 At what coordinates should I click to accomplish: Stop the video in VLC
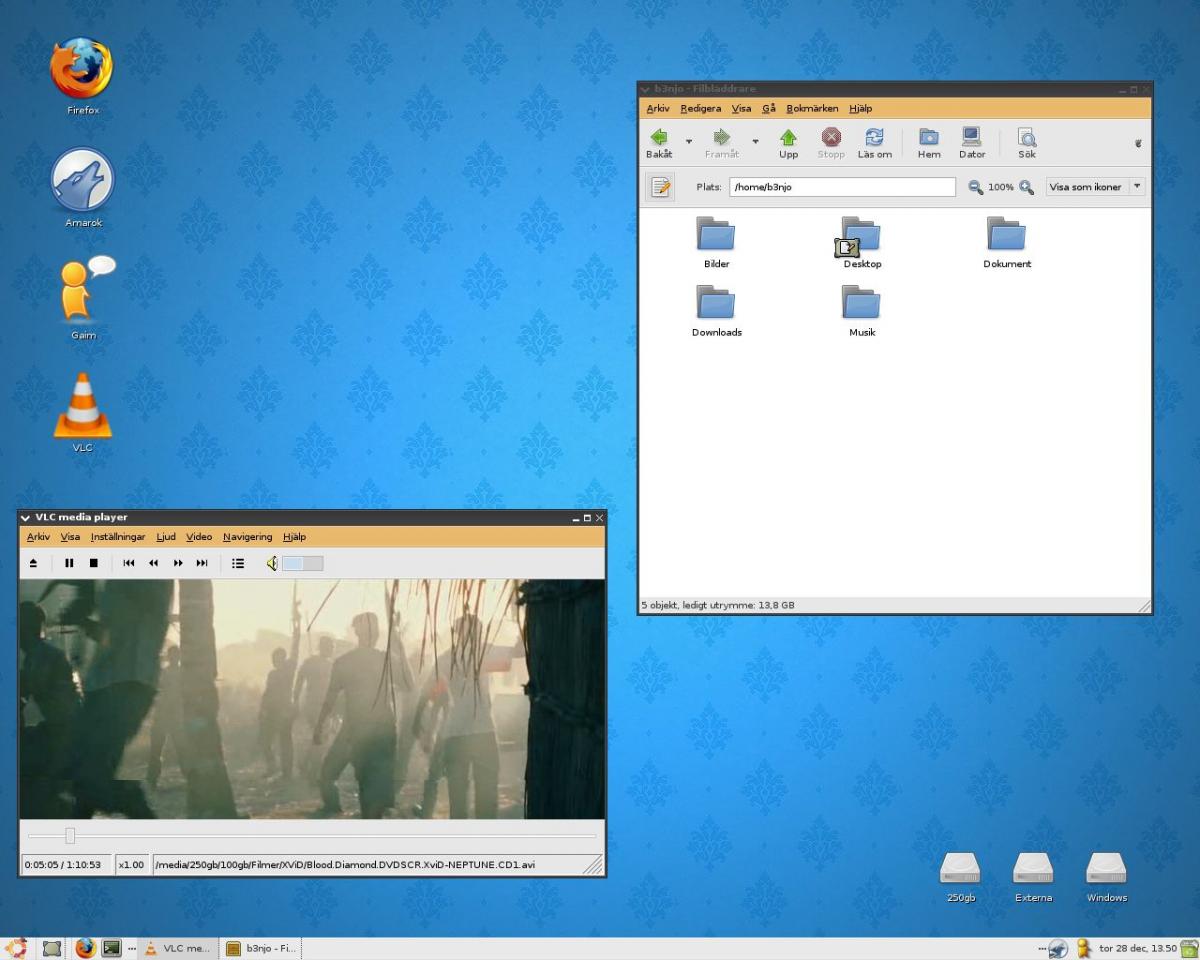coord(94,563)
